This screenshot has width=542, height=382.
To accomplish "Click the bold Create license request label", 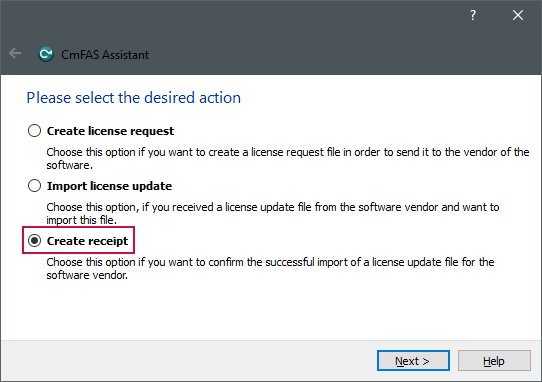I will (110, 131).
